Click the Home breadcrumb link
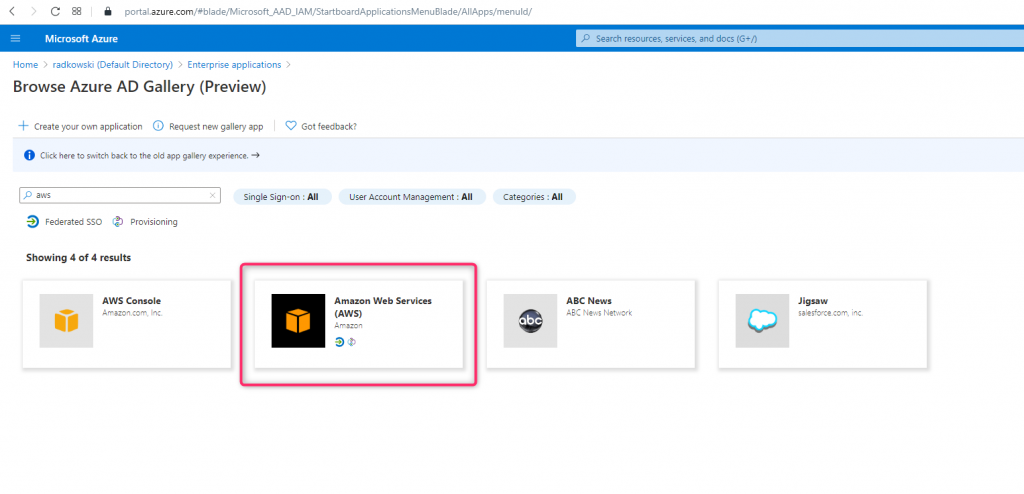 click(x=25, y=65)
